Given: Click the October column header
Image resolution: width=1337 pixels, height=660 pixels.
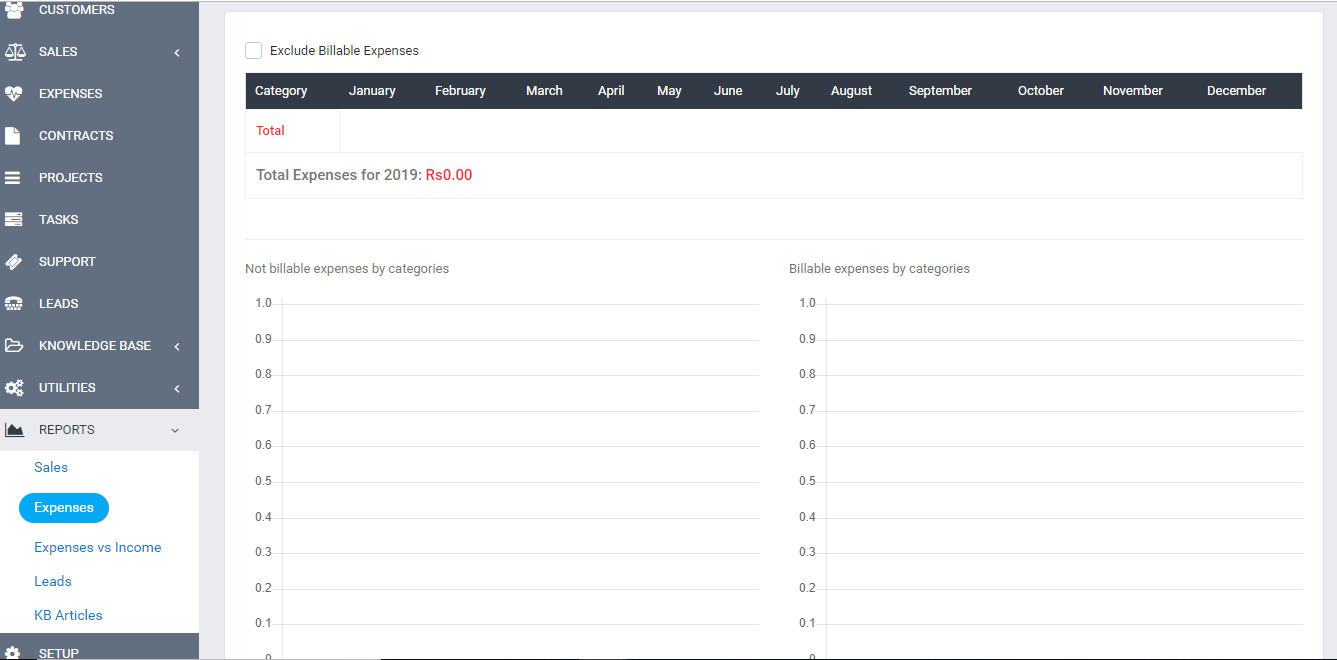Looking at the screenshot, I should tap(1041, 91).
